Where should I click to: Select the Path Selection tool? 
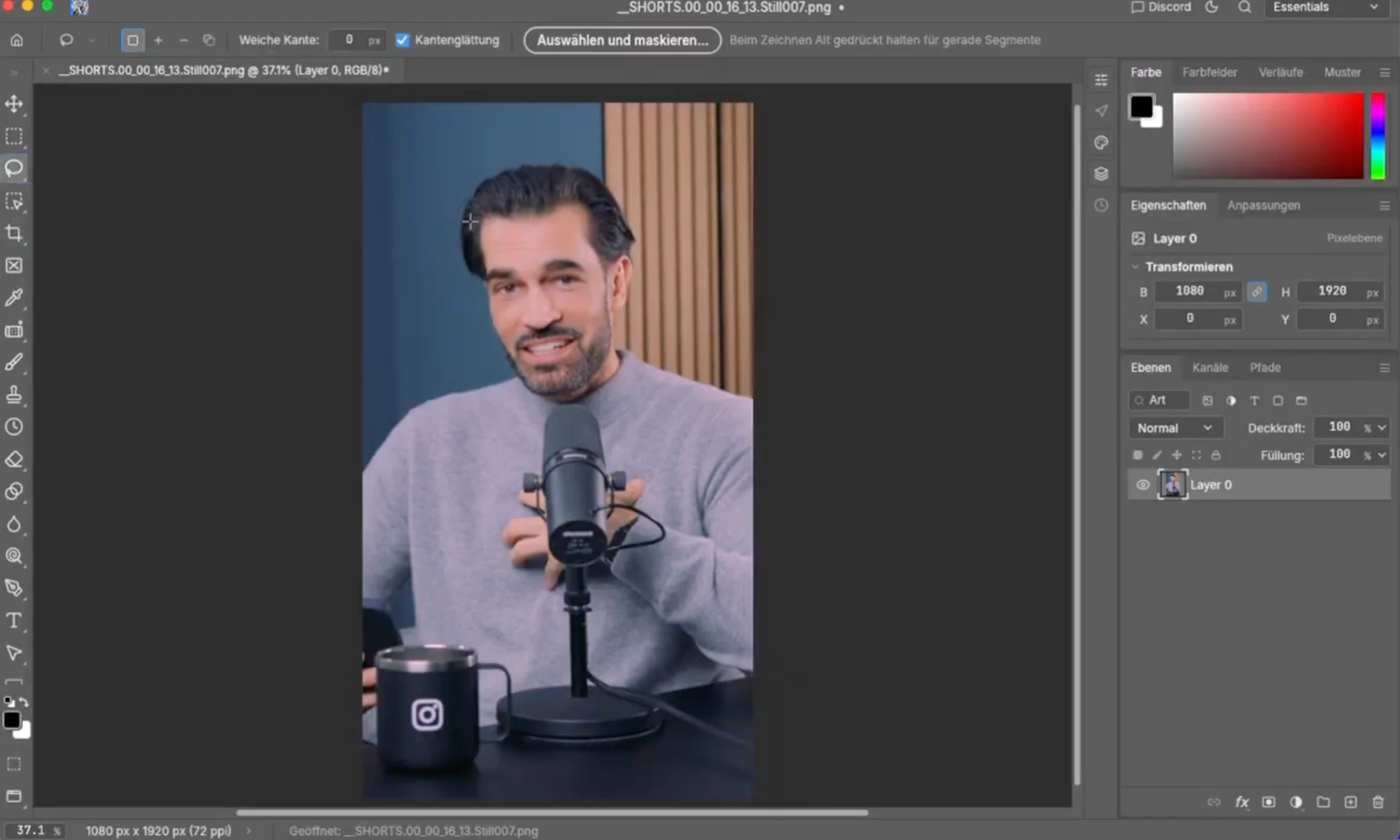point(14,653)
